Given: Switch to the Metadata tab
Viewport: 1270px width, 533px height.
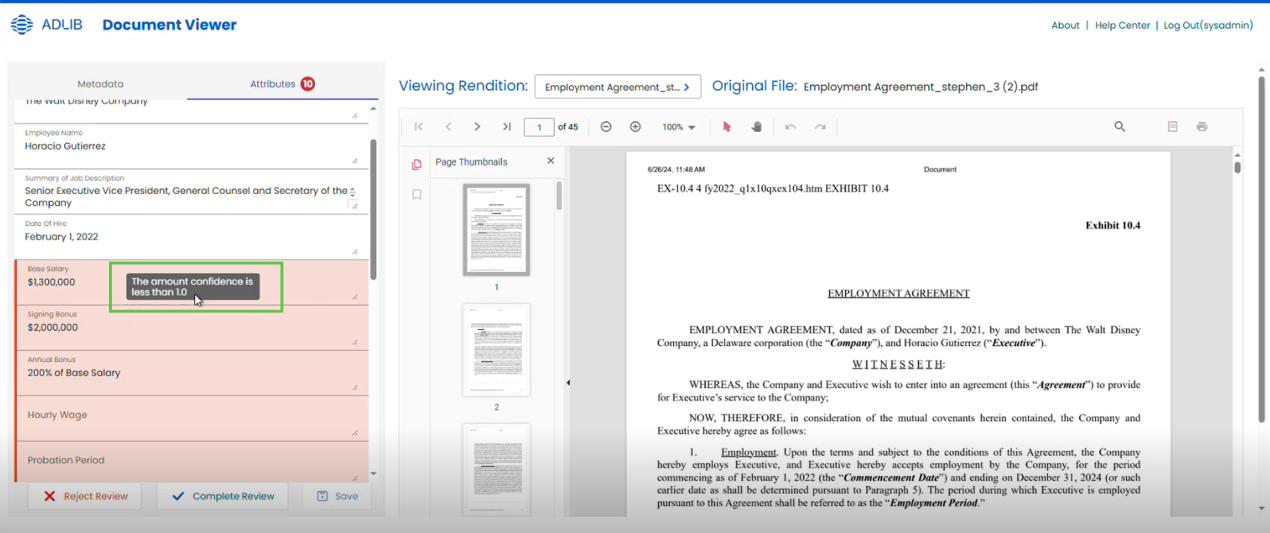Looking at the screenshot, I should (x=100, y=84).
